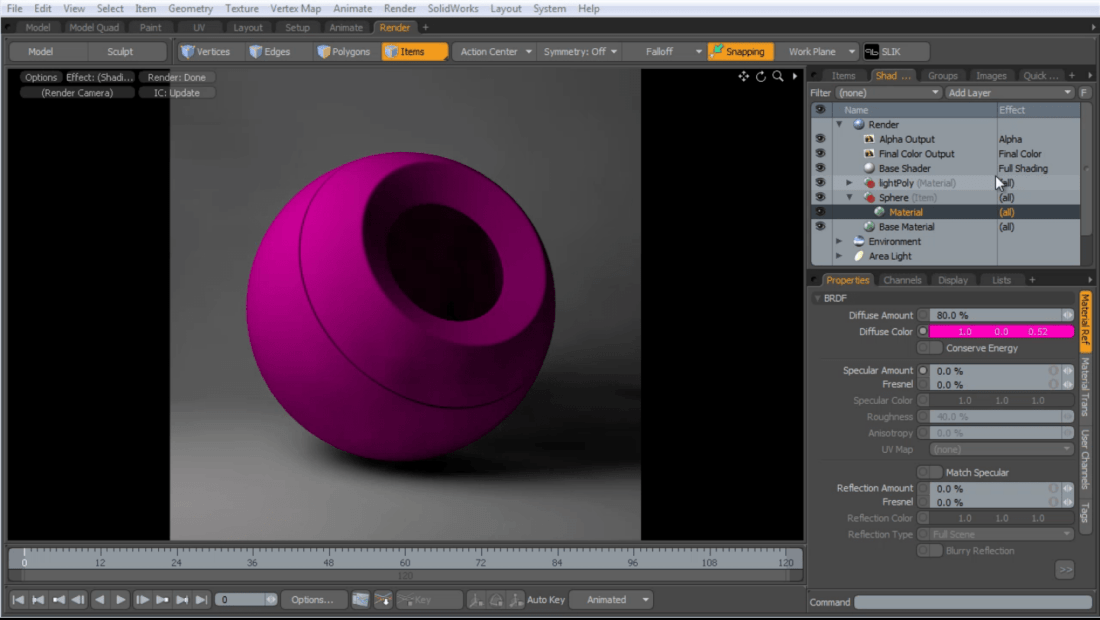The image size is (1100, 620).
Task: Expand the Environment item
Action: pyautogui.click(x=838, y=241)
